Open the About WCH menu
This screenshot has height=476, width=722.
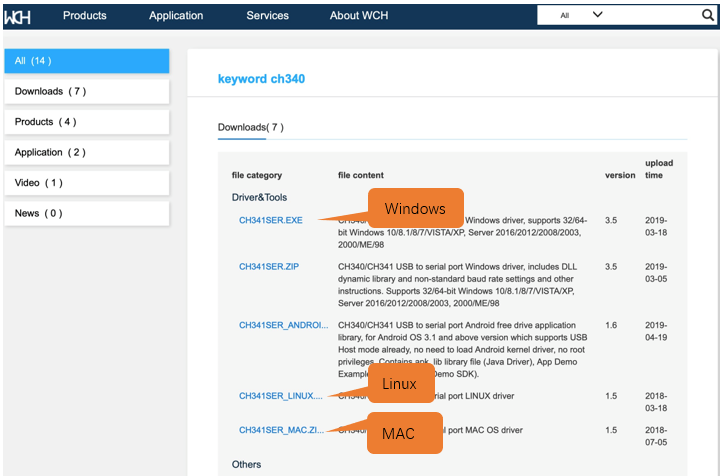pos(359,16)
